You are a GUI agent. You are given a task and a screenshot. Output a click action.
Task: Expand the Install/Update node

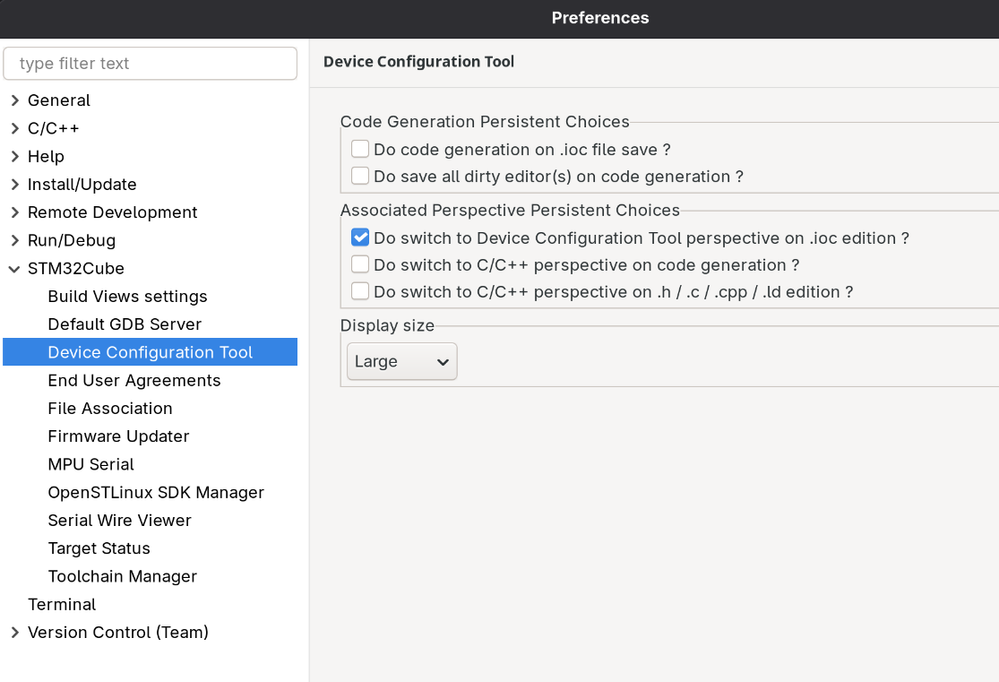tap(15, 184)
